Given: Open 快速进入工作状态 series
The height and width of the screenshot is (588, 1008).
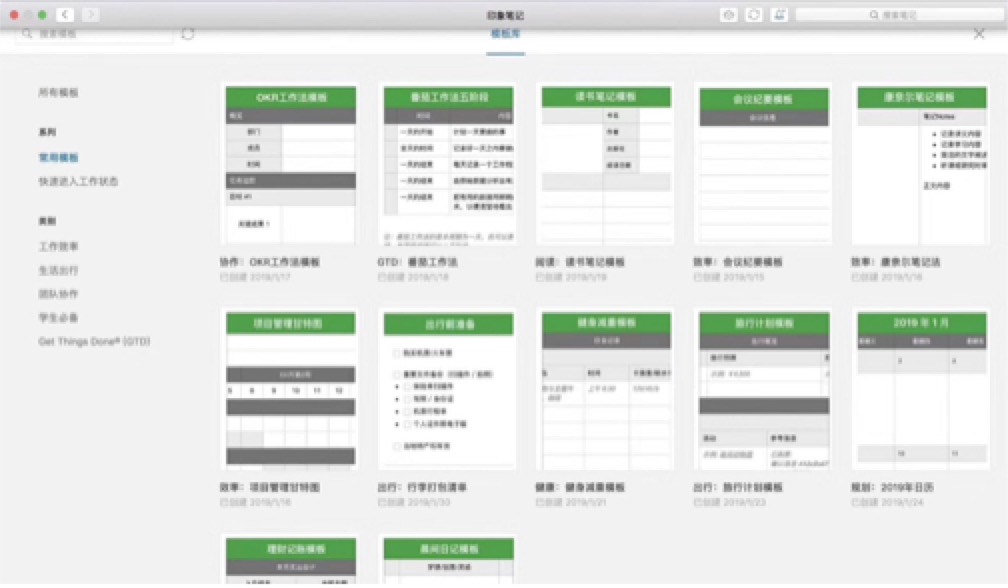Looking at the screenshot, I should (x=78, y=181).
